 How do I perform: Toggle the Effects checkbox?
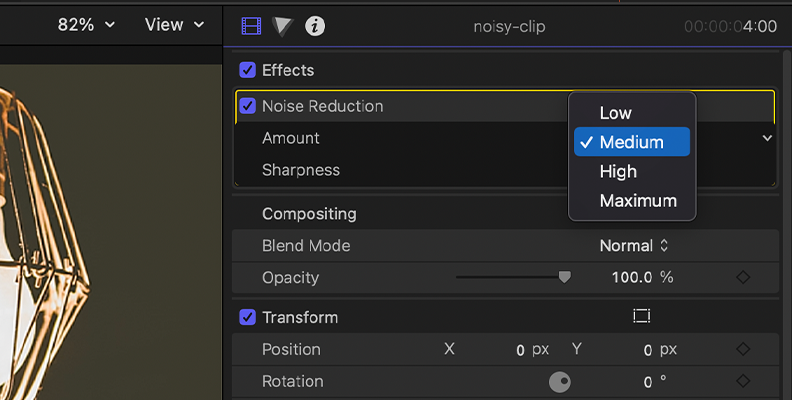coord(248,70)
